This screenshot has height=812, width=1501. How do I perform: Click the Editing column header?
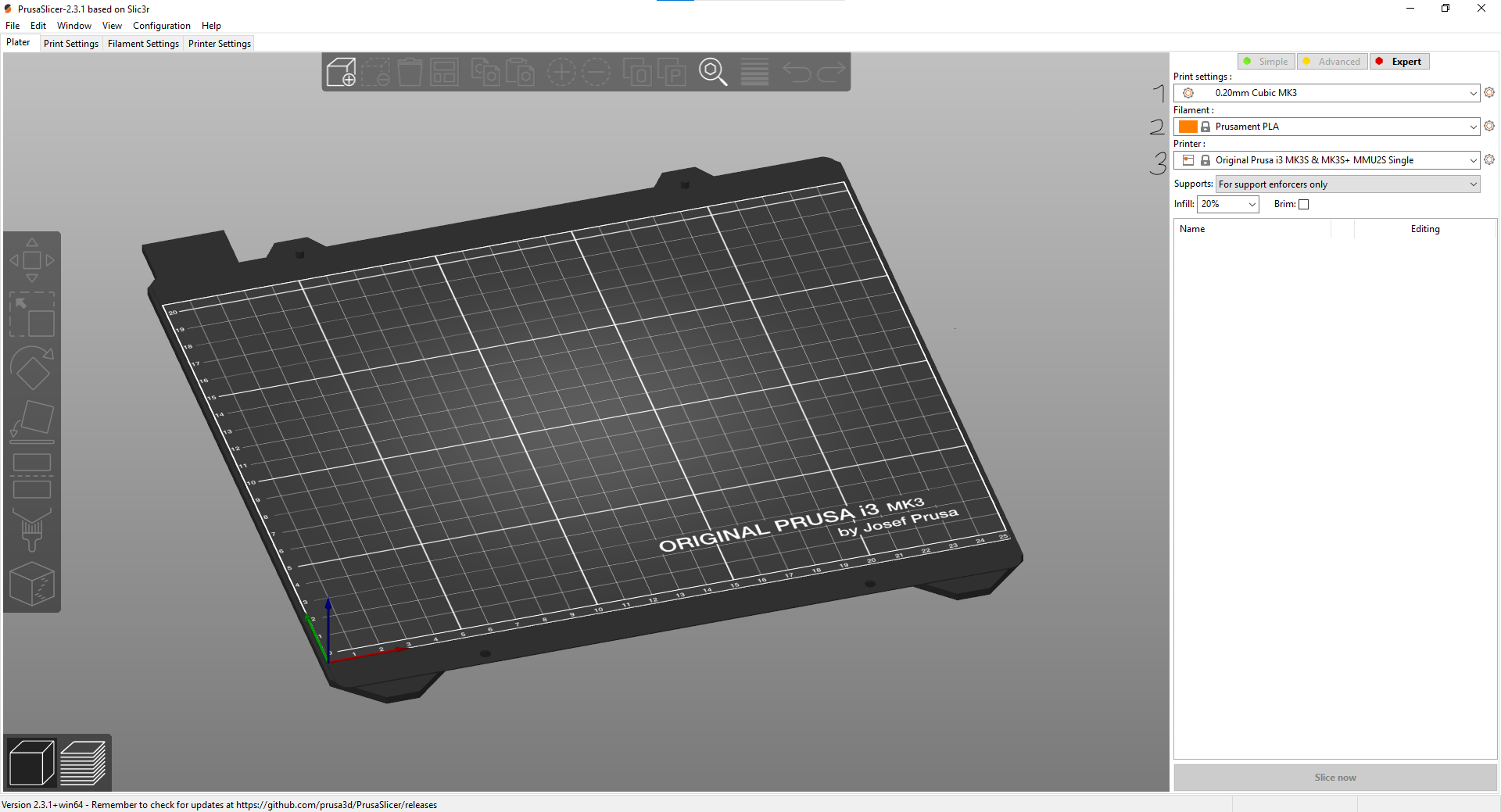point(1425,229)
